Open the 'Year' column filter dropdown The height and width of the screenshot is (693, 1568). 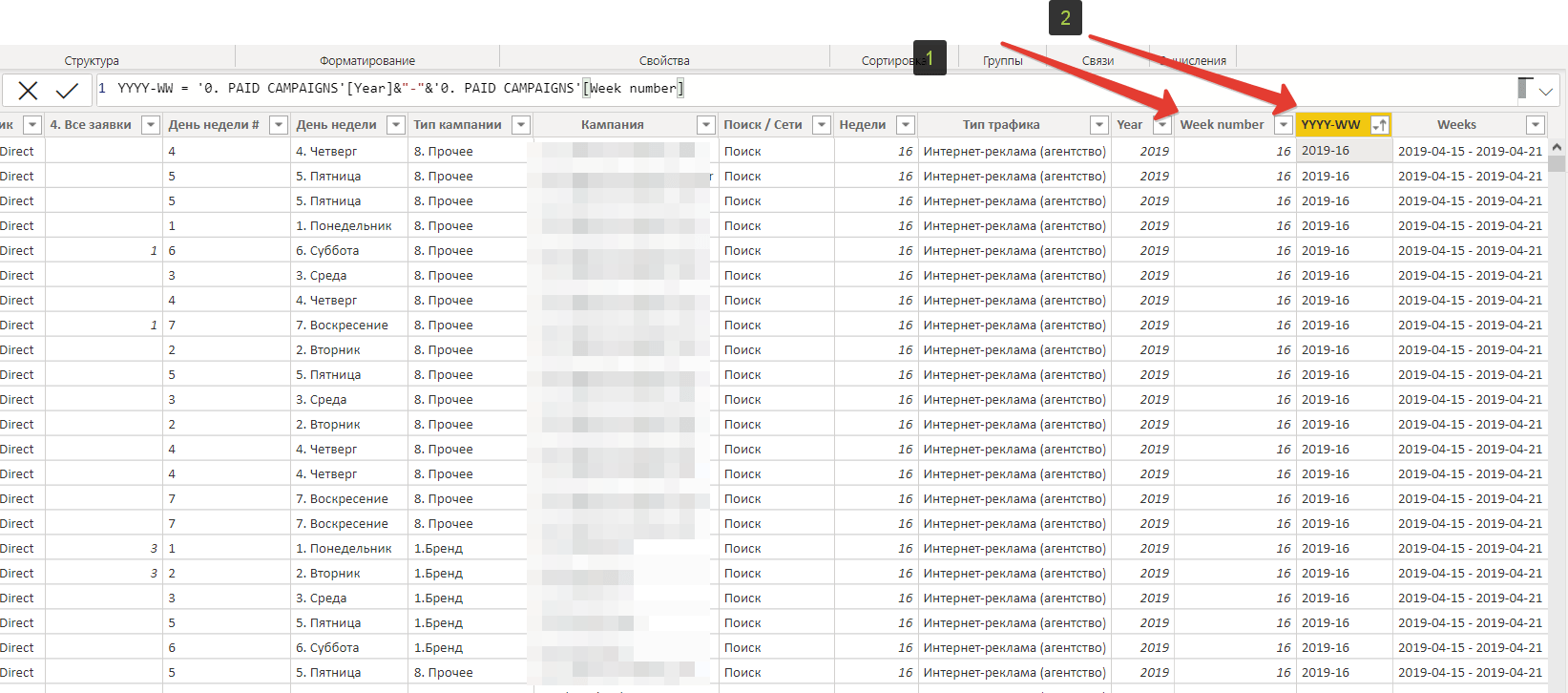[1162, 125]
